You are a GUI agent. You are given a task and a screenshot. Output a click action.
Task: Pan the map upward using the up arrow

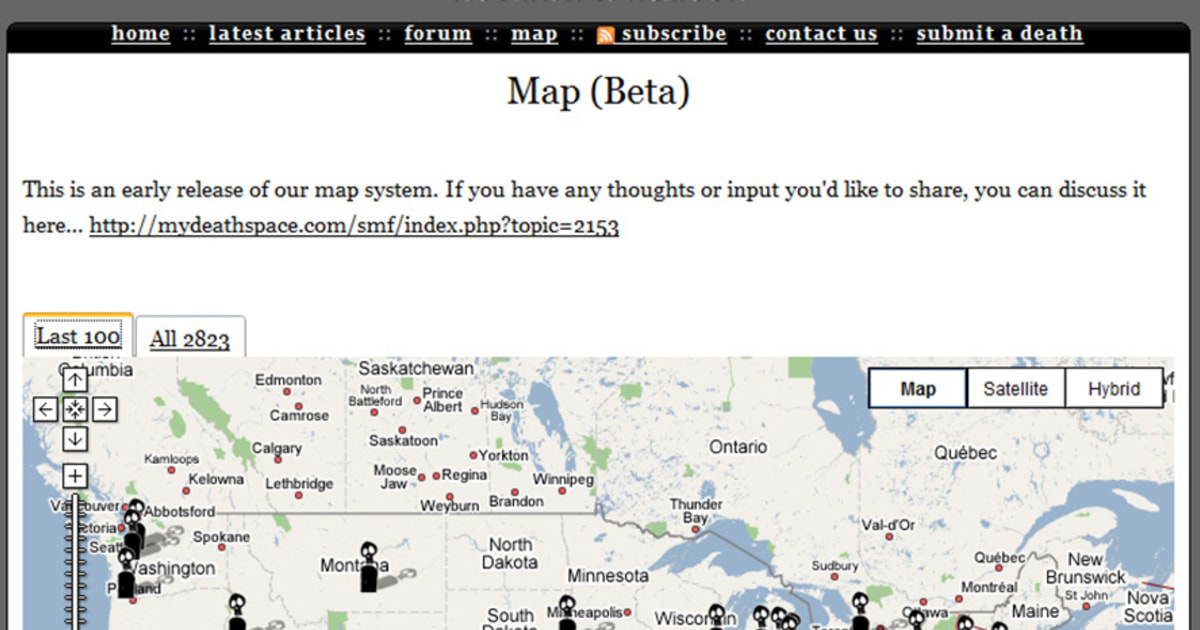tap(74, 379)
